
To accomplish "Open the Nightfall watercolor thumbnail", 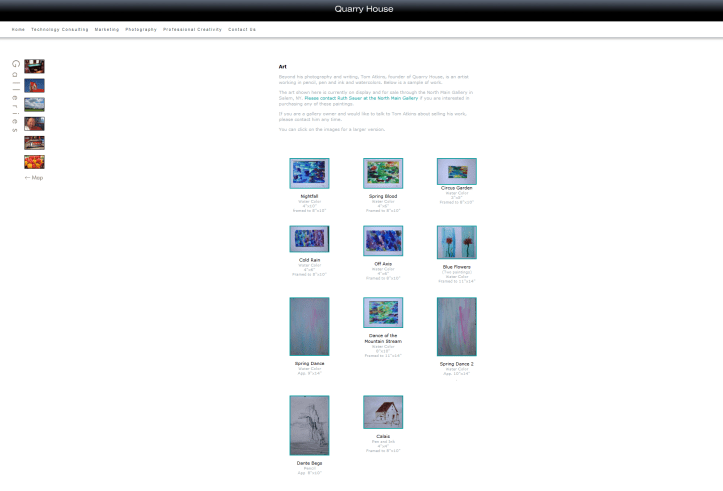I will pyautogui.click(x=309, y=174).
